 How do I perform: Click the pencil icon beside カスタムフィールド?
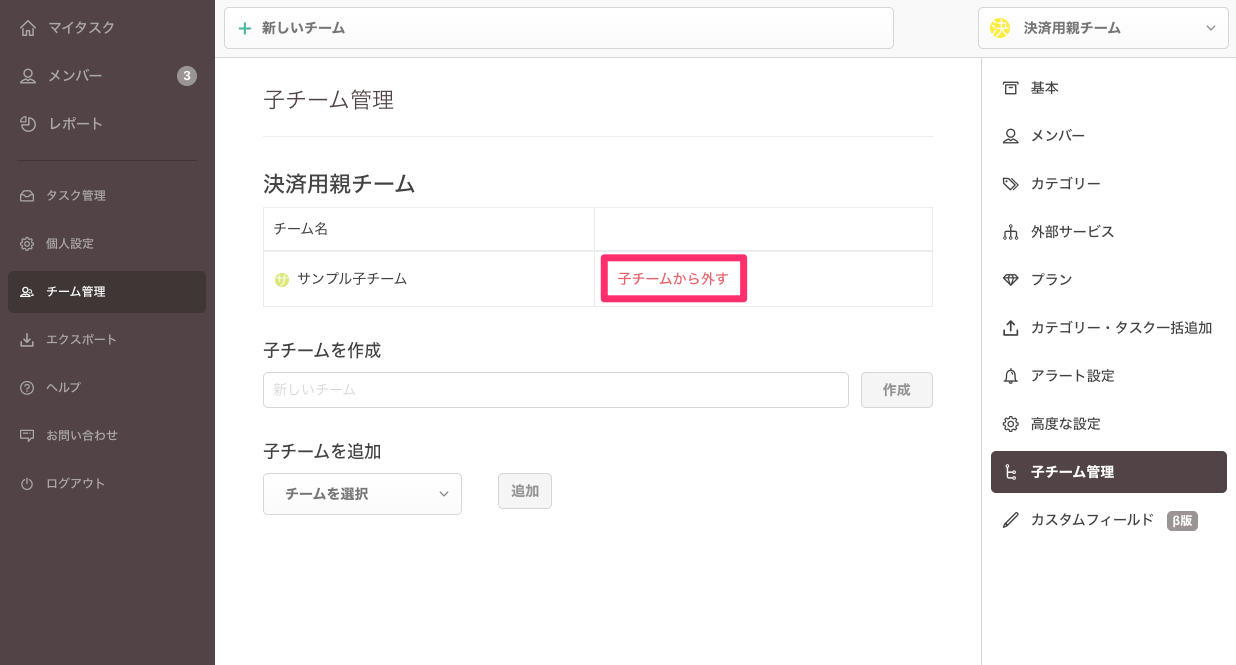tap(1011, 520)
